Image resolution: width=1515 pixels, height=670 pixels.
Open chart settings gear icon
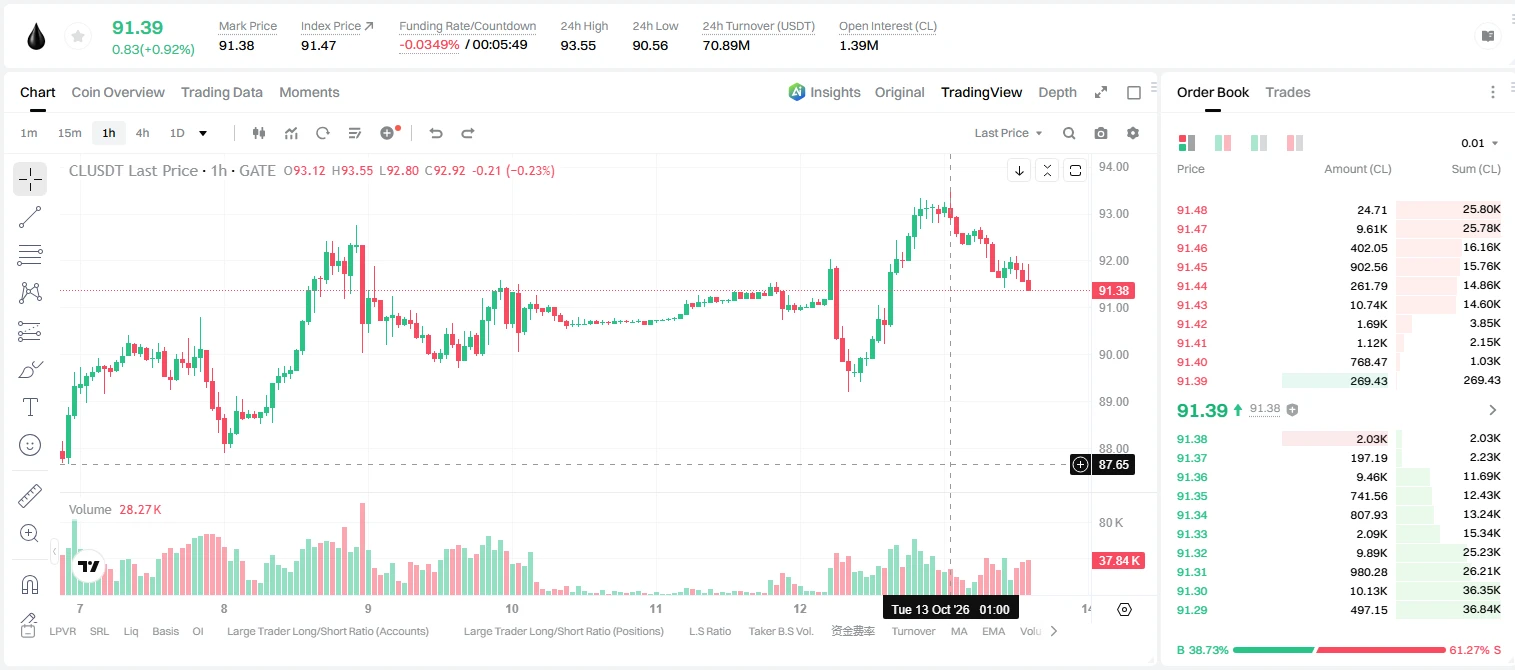(x=1133, y=133)
